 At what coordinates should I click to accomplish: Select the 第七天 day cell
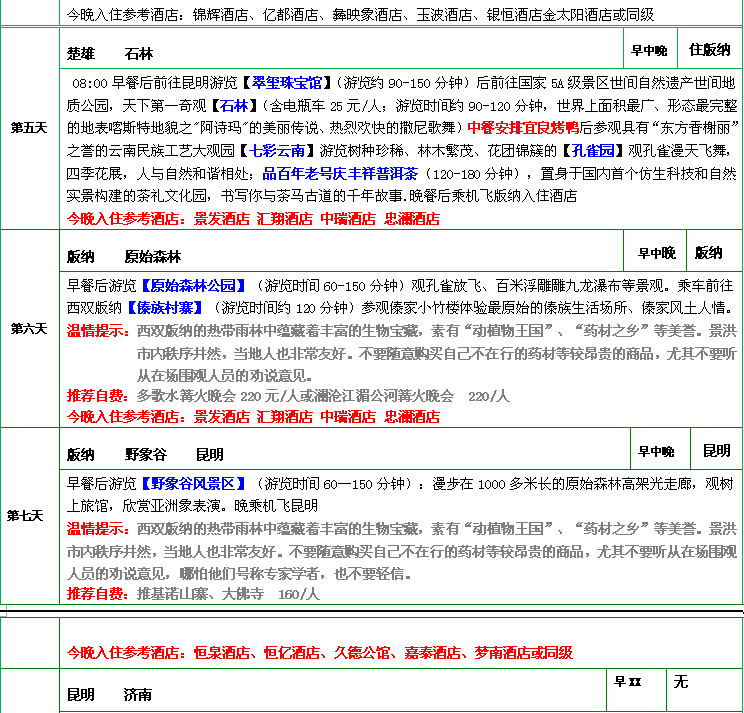pos(26,516)
